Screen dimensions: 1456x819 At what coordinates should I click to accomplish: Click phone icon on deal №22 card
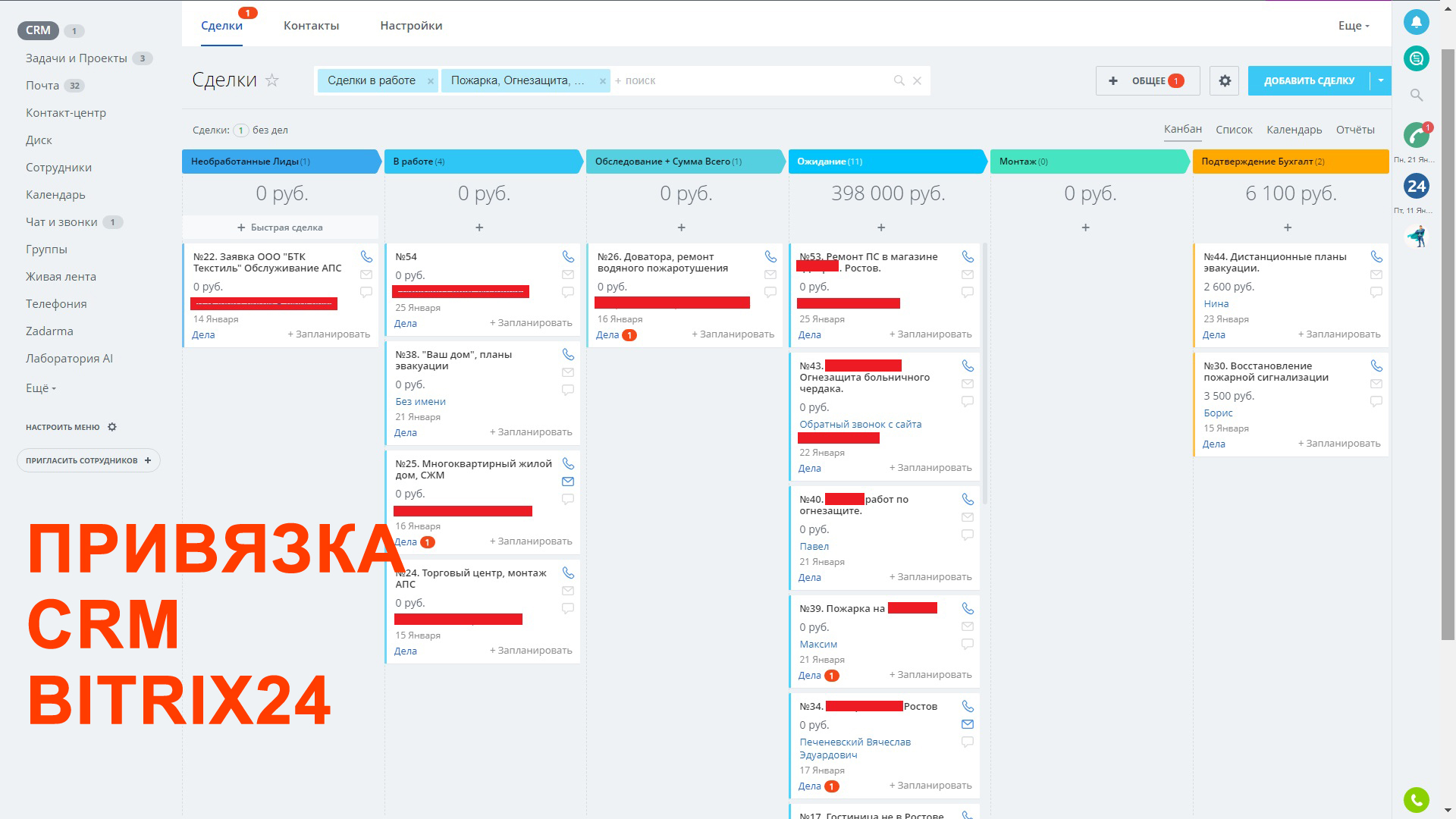[366, 257]
